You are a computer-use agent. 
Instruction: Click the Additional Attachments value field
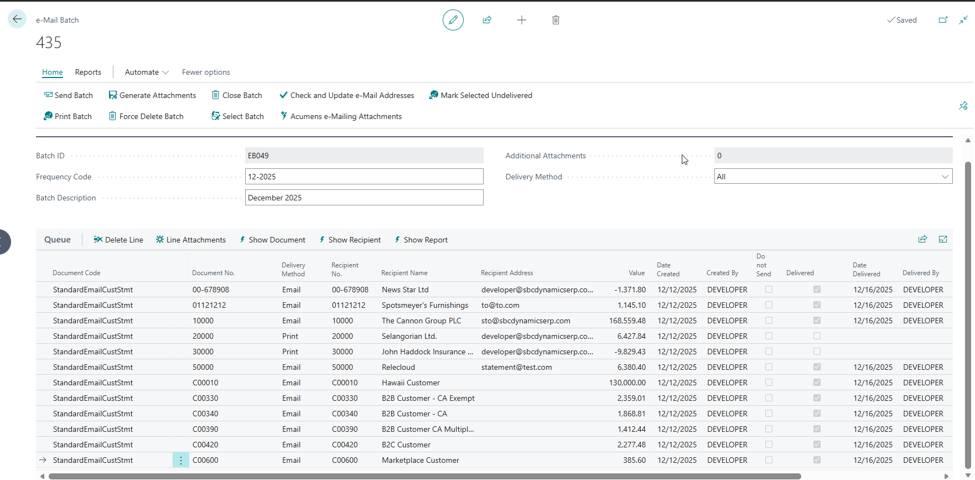click(833, 155)
